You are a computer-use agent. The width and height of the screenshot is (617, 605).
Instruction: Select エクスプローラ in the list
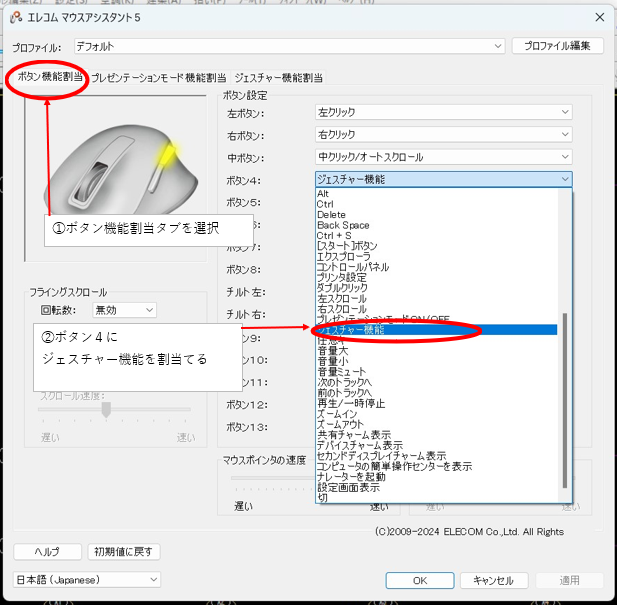437,256
